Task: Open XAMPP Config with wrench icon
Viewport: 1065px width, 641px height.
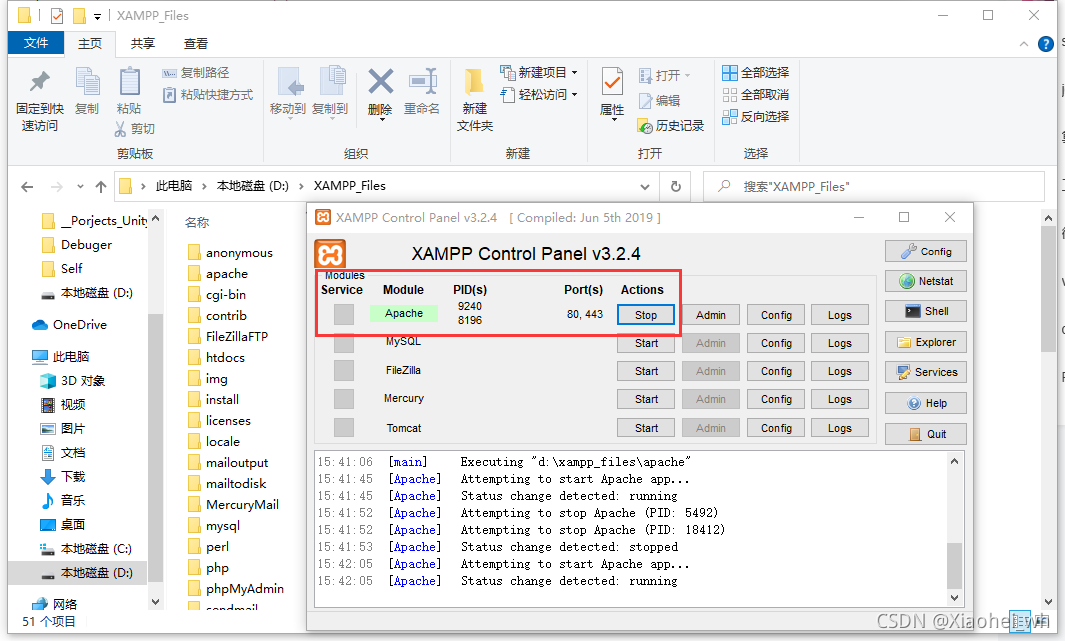Action: 925,251
